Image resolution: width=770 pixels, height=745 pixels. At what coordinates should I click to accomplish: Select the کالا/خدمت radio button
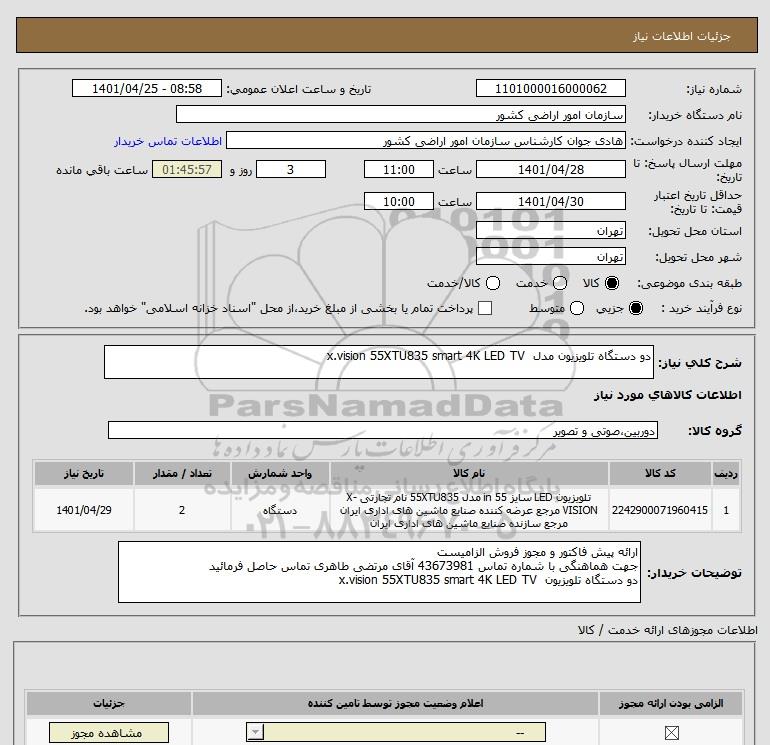[x=493, y=283]
